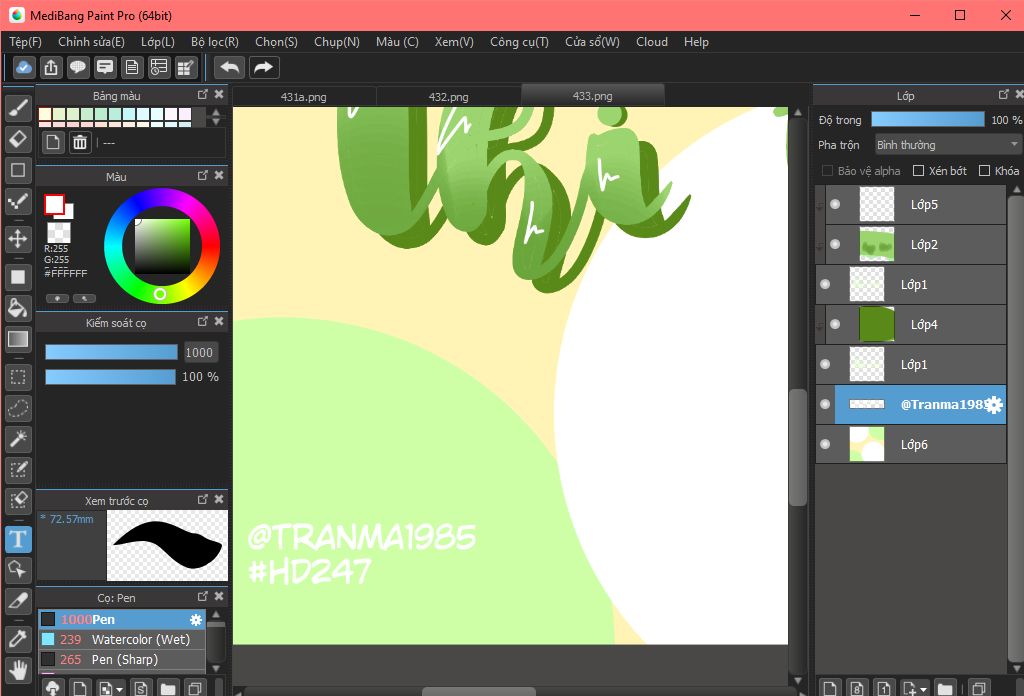This screenshot has width=1024, height=696.
Task: Undock the Kiểm soát cọ panel
Action: 202,321
